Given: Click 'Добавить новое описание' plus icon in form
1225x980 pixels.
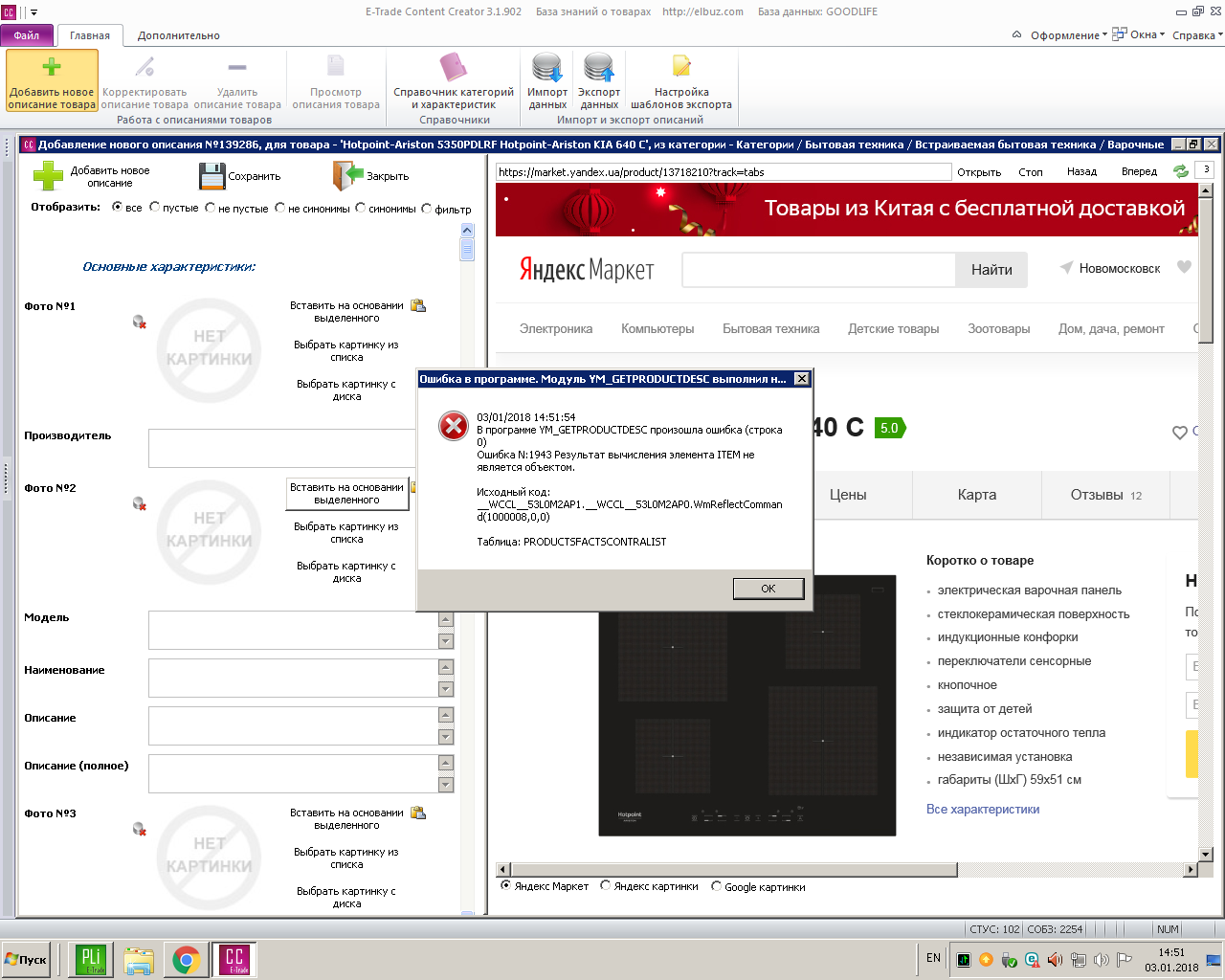Looking at the screenshot, I should tap(48, 176).
